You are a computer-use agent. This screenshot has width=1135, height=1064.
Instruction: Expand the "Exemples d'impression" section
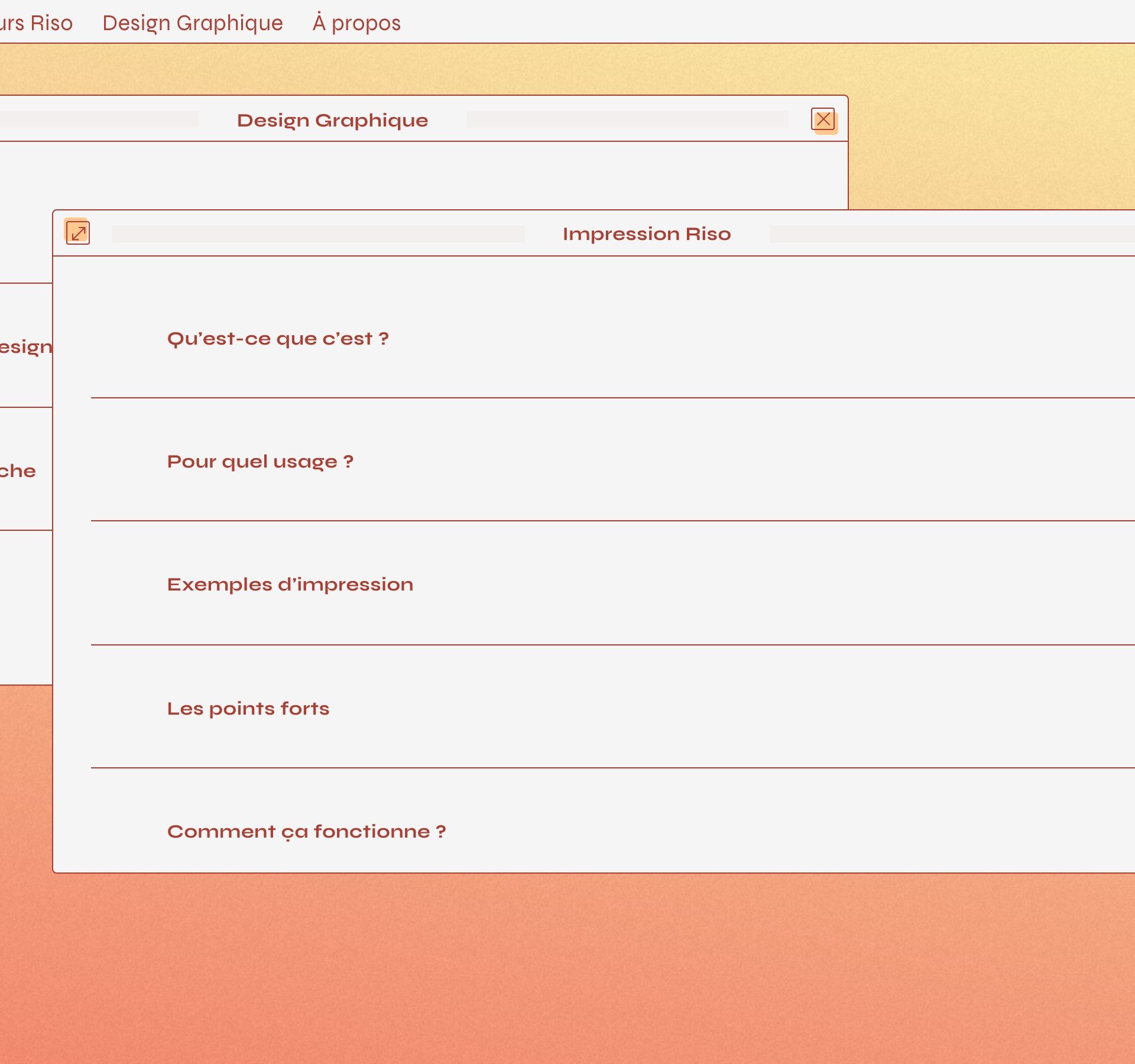click(x=290, y=585)
